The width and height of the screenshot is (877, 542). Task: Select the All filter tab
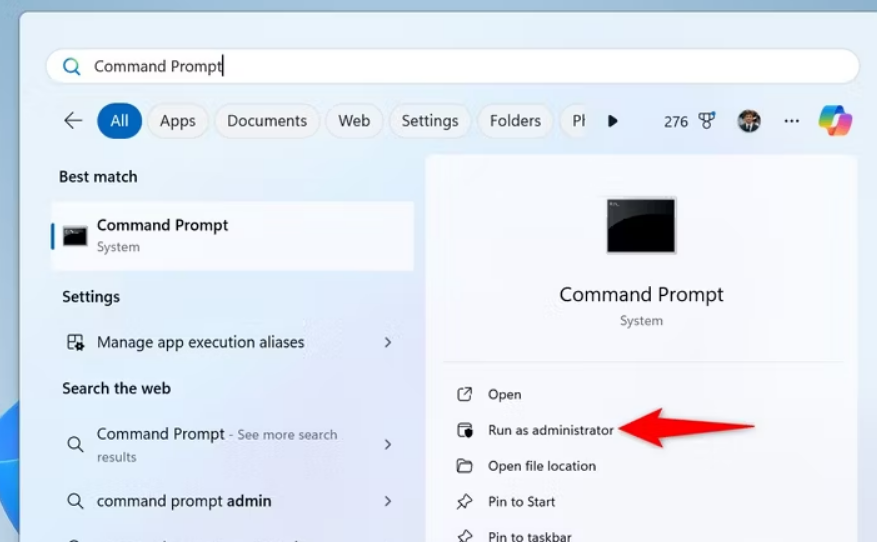(119, 121)
